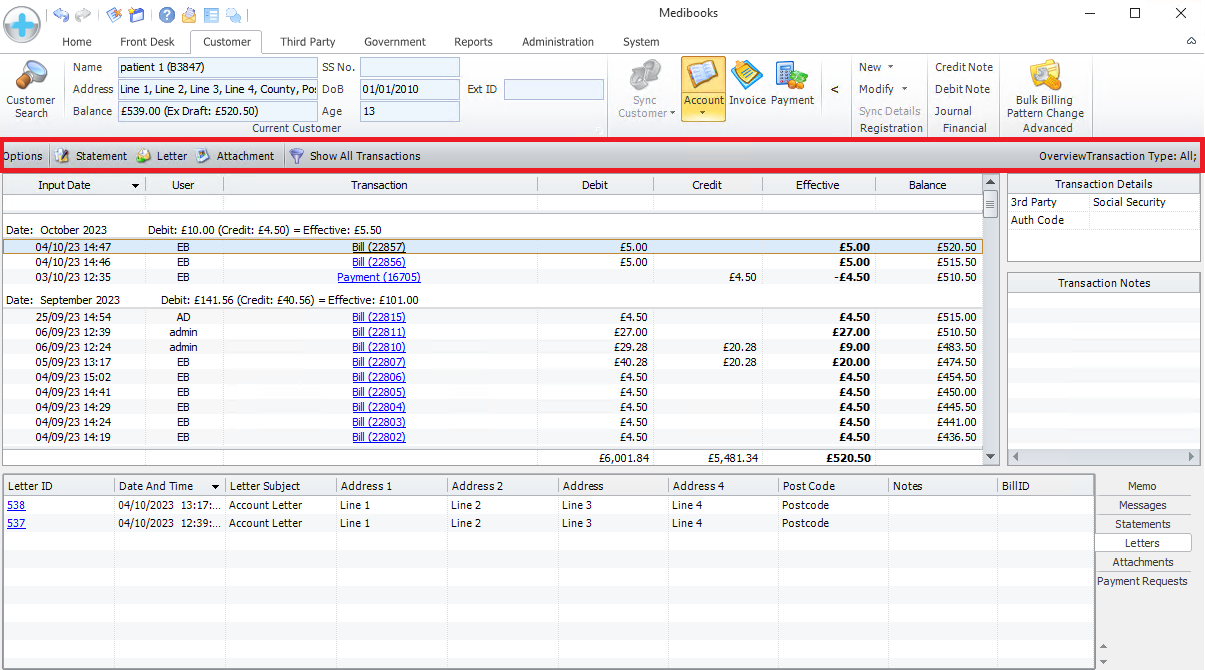Switch to the Front Desk tab
Viewport: 1205px width, 670px height.
(x=147, y=42)
